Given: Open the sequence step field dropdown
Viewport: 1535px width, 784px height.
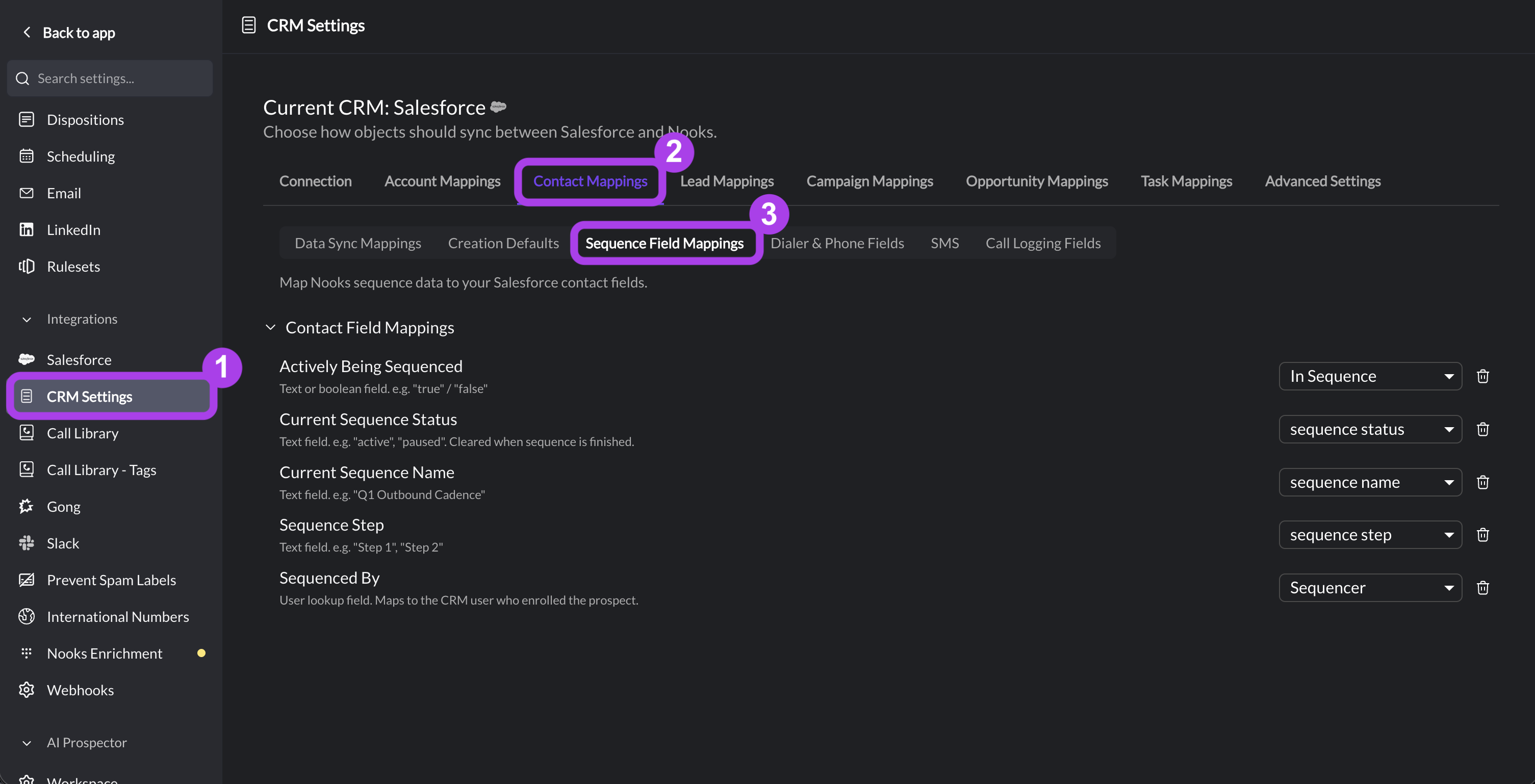Looking at the screenshot, I should pyautogui.click(x=1370, y=534).
